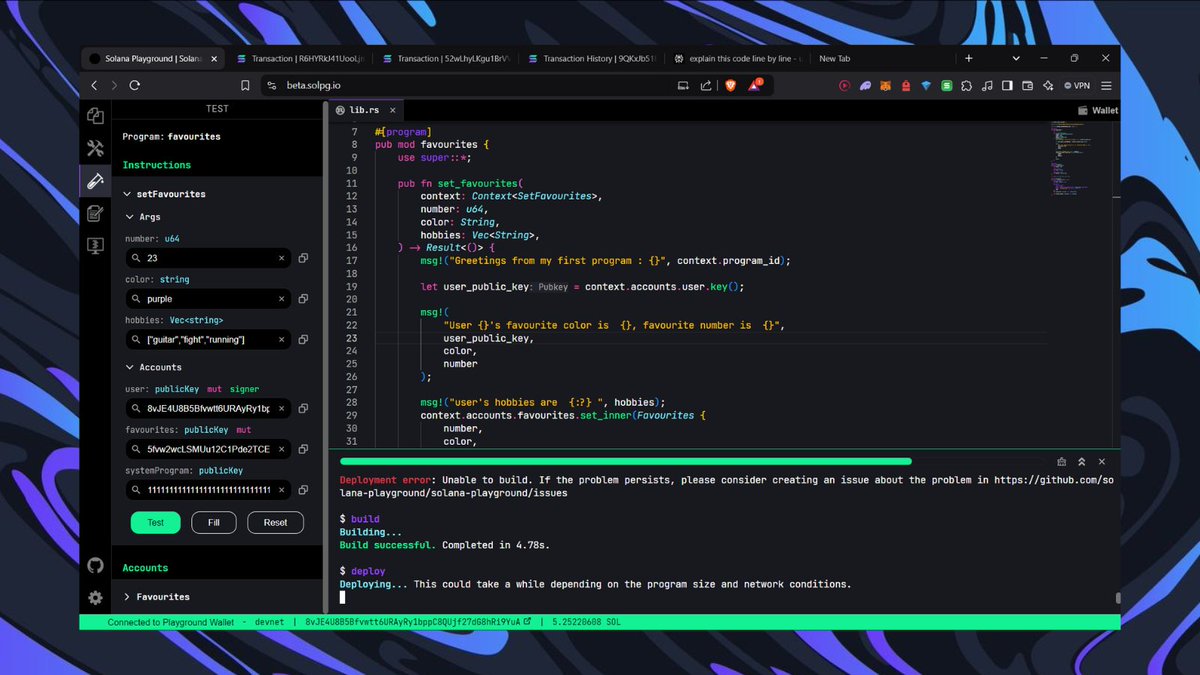Clear the number field with its X
Image resolution: width=1200 pixels, height=675 pixels.
281,258
